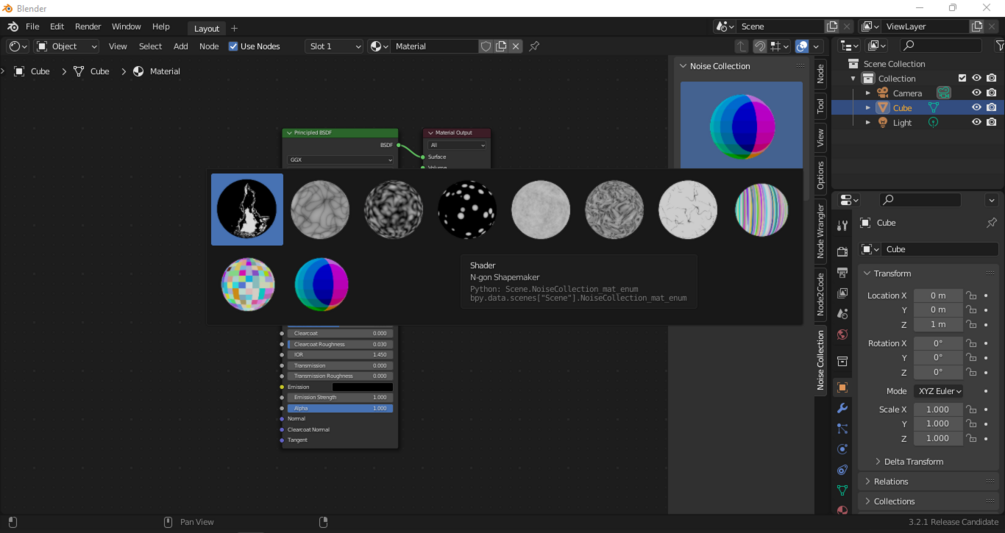The height and width of the screenshot is (533, 1005).
Task: Open the Modifier properties wrench icon
Action: pyautogui.click(x=842, y=408)
